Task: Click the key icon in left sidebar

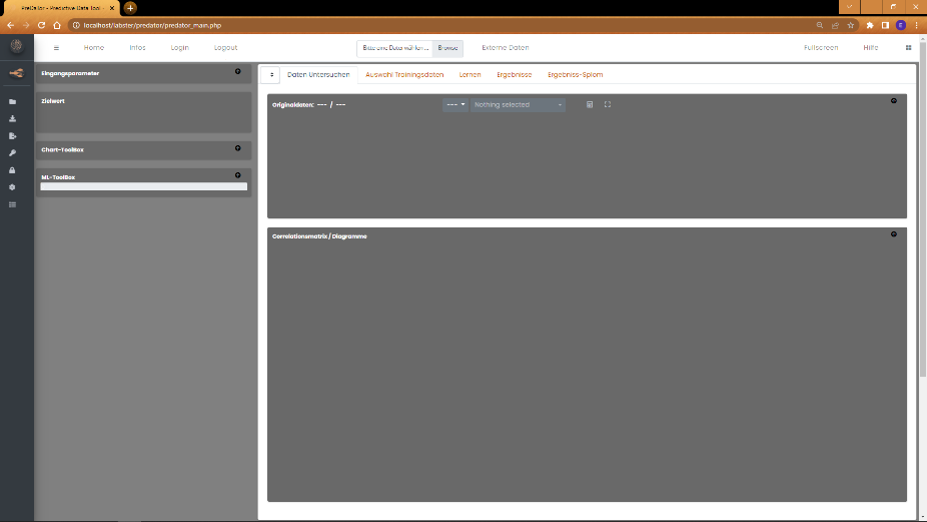Action: click(x=13, y=153)
